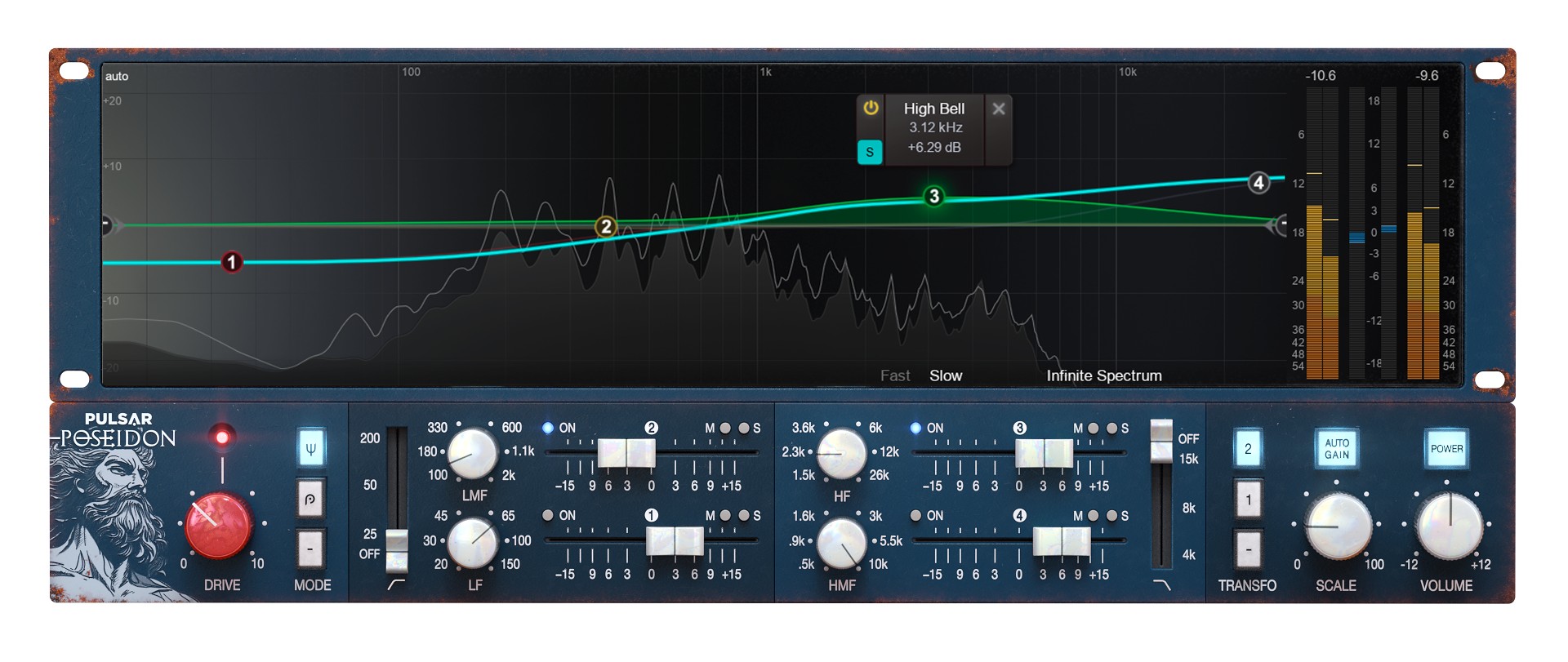Click the Pulsar Poseidon logo

tap(119, 430)
